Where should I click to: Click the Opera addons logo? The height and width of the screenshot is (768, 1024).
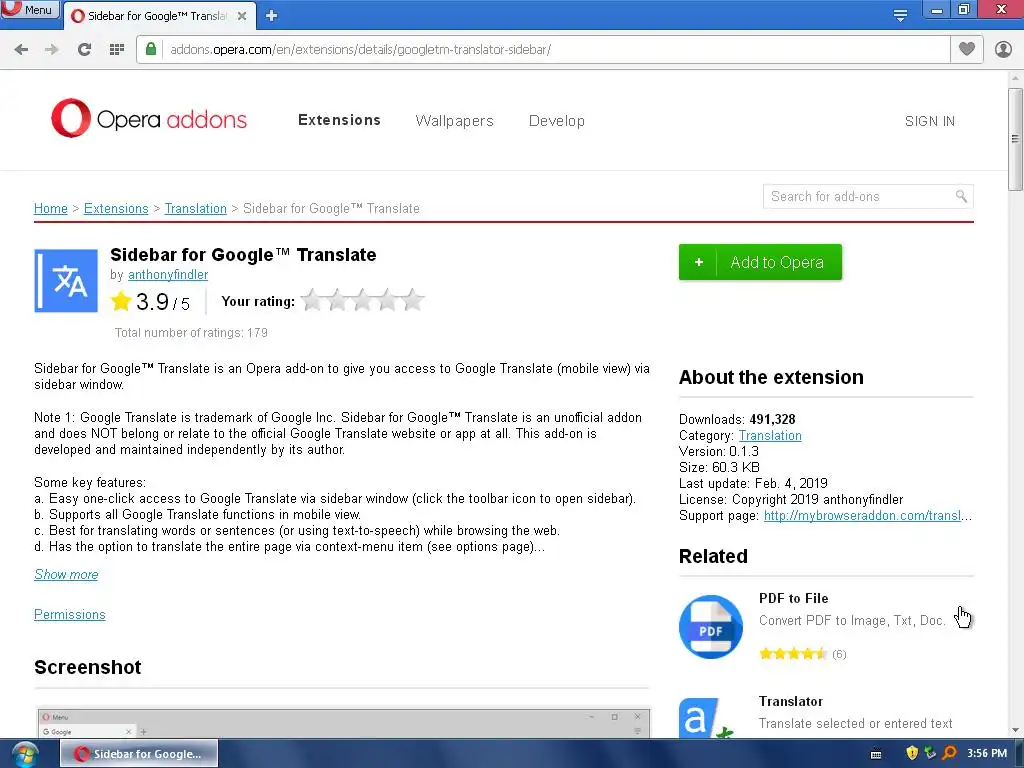coord(149,118)
